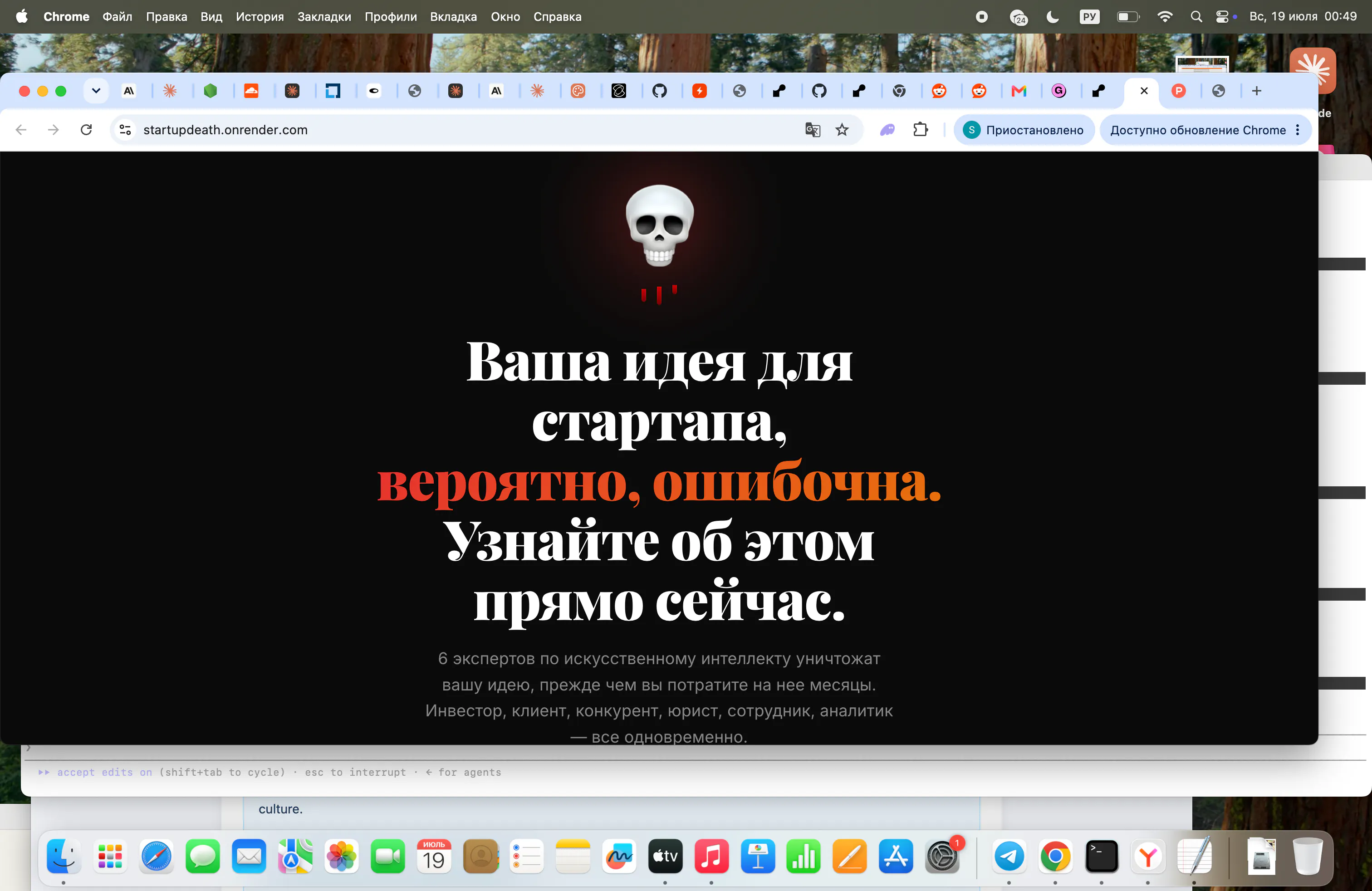Open Wi-Fi status in menu bar
Screen dimensions: 1372x891
1165,17
